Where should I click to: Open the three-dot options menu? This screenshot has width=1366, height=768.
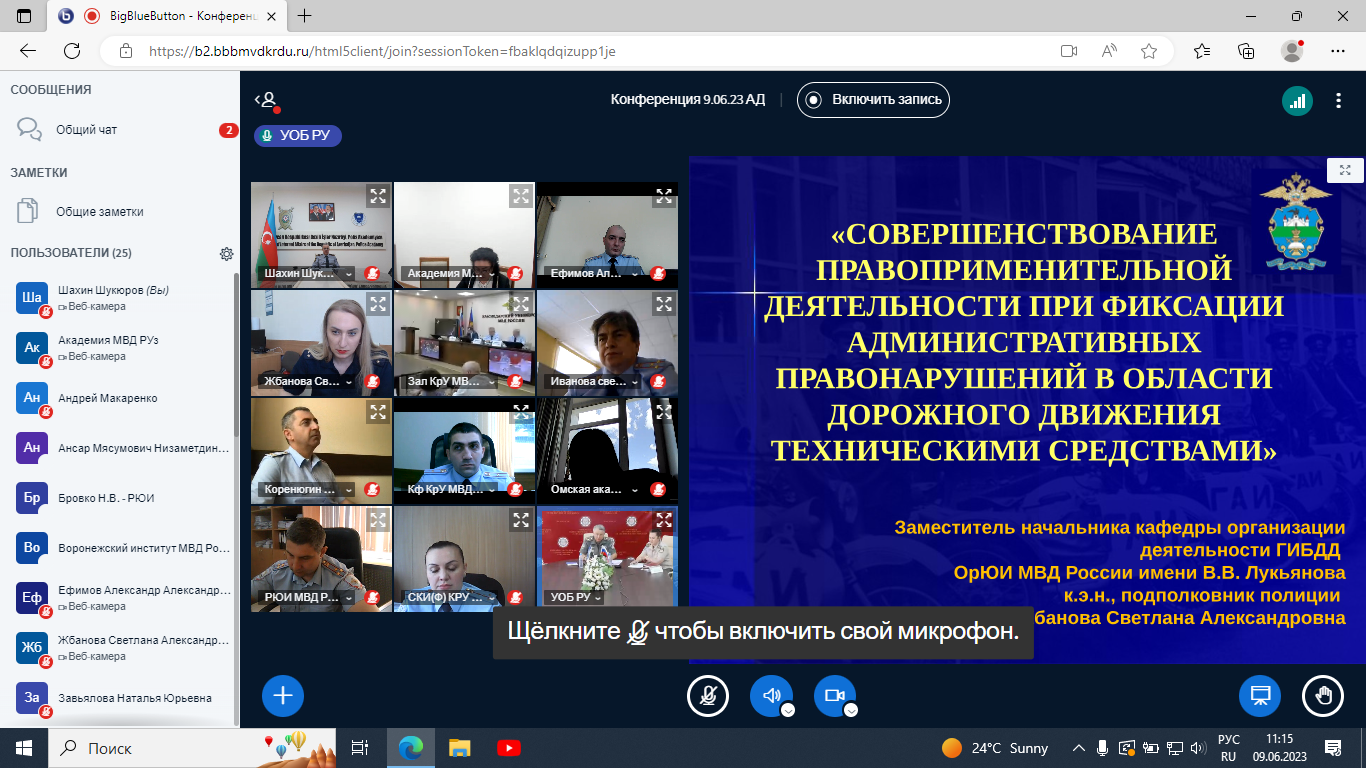point(1339,100)
